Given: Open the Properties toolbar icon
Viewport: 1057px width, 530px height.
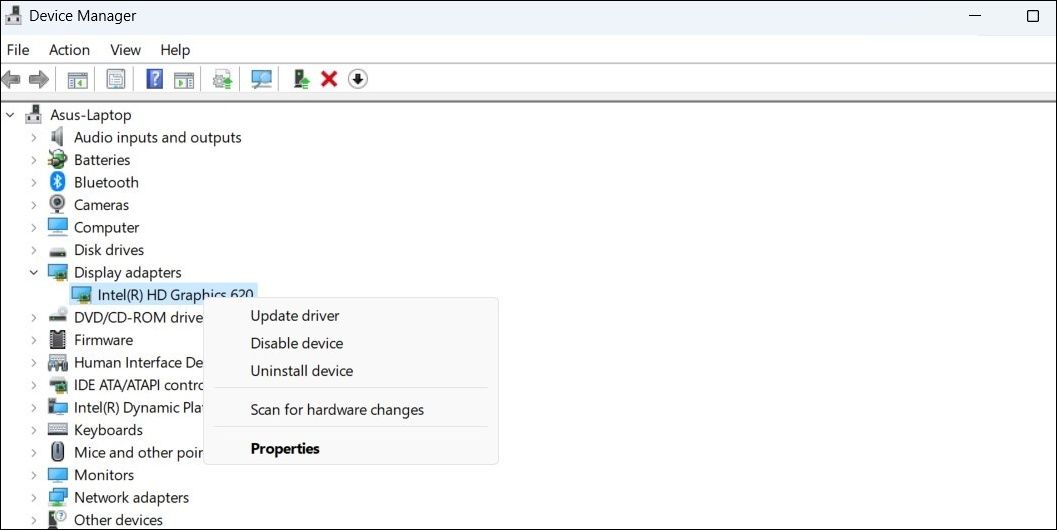Looking at the screenshot, I should click(116, 80).
